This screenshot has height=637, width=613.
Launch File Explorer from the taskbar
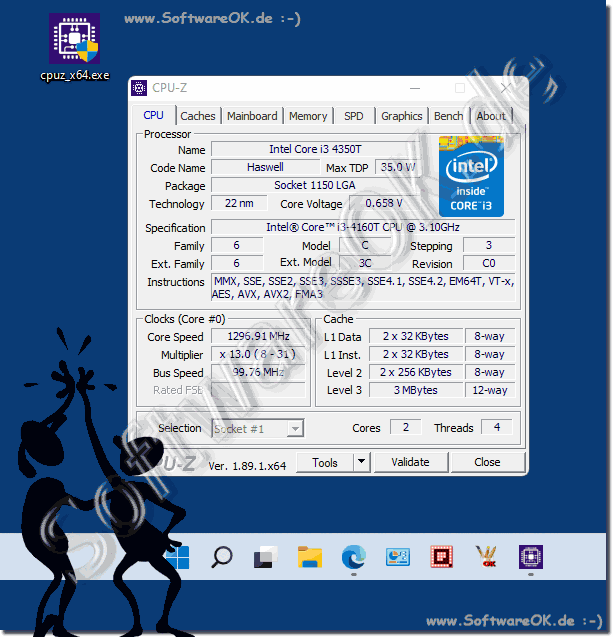point(310,557)
